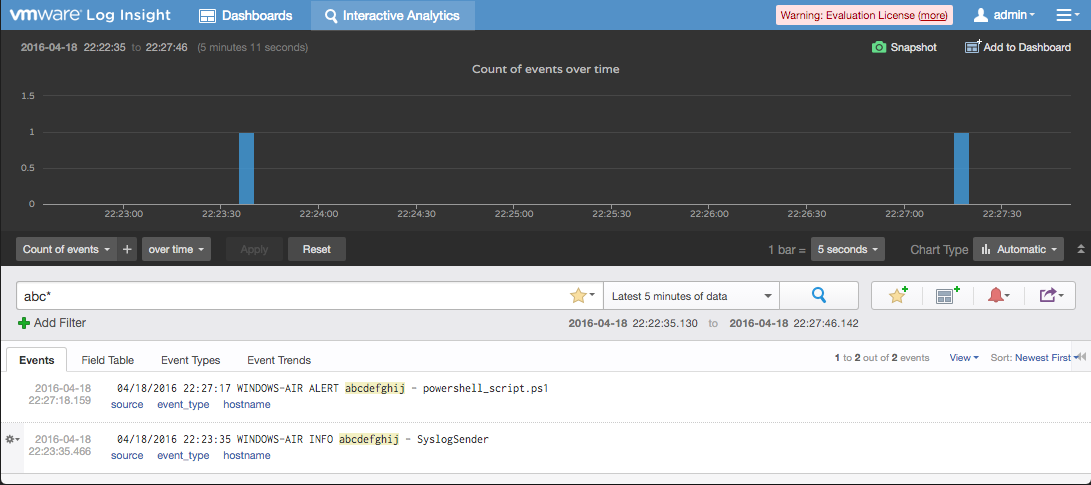Switch to the Field Table tab

[107, 360]
